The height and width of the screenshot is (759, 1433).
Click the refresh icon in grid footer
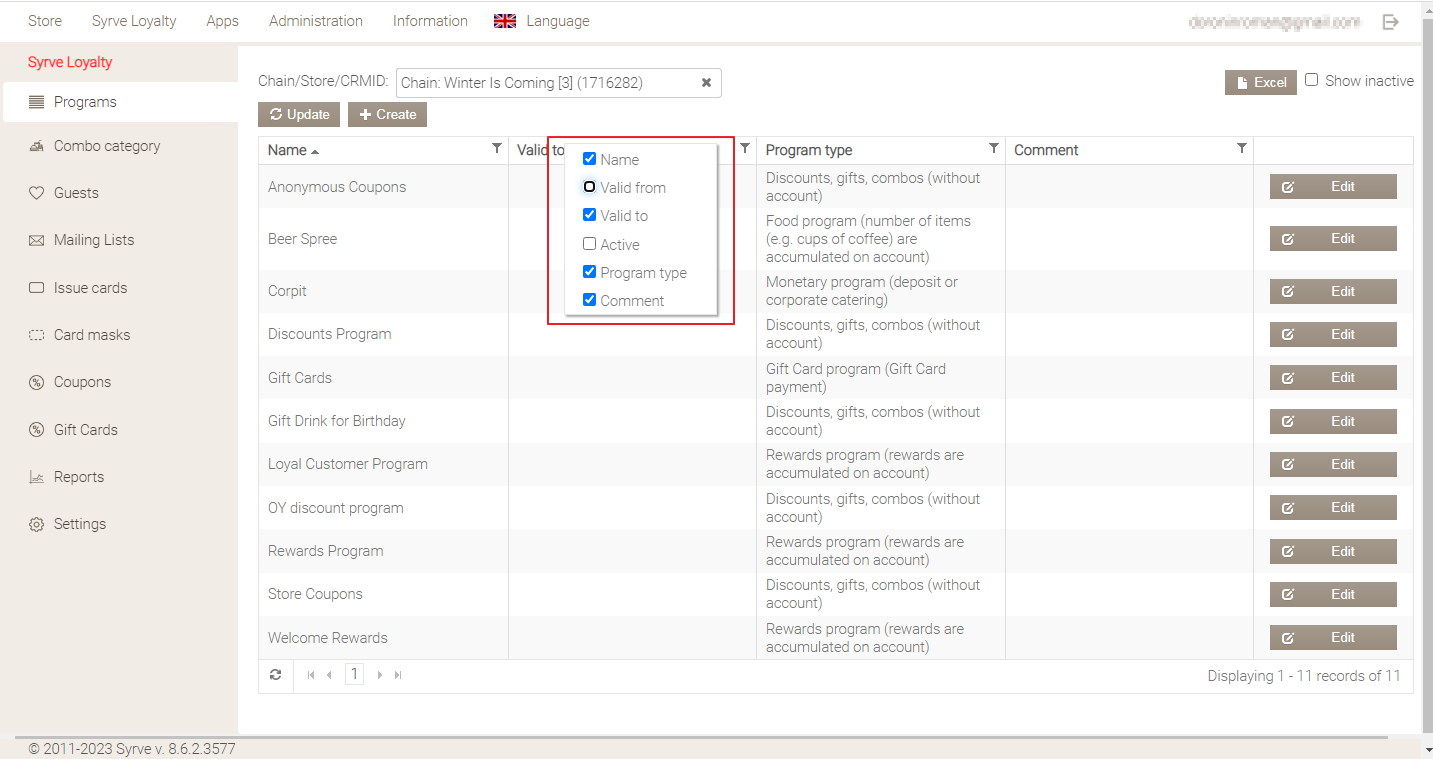[x=276, y=675]
